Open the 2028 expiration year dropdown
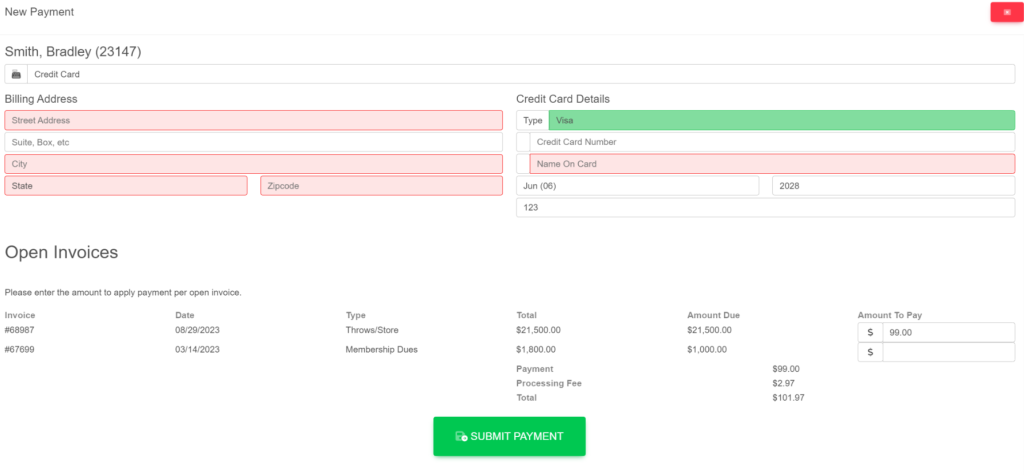This screenshot has height=475, width=1024. 893,186
